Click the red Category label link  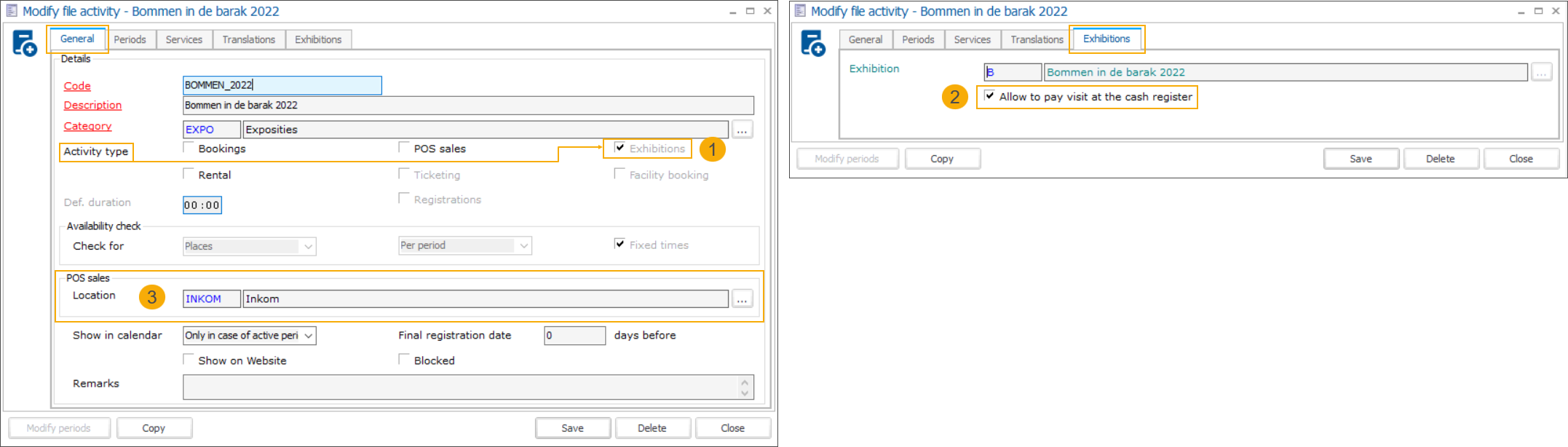(87, 126)
